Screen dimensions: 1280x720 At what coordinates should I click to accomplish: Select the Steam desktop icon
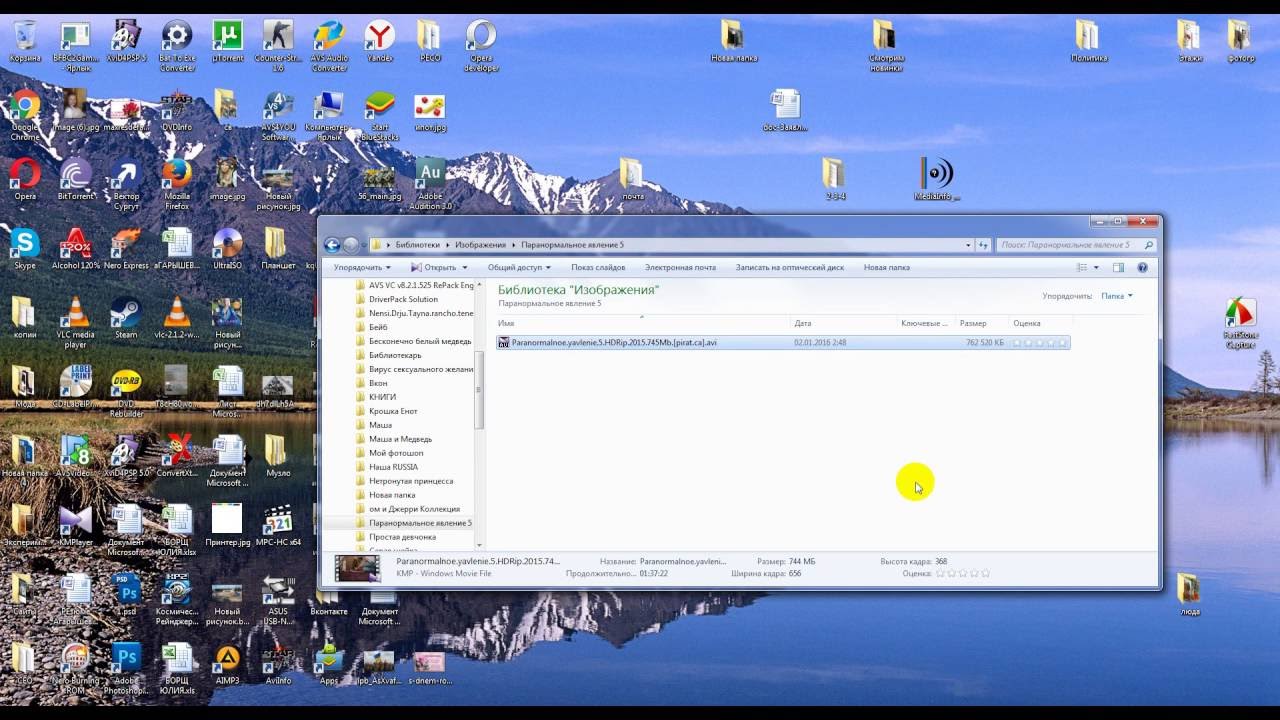[x=126, y=313]
